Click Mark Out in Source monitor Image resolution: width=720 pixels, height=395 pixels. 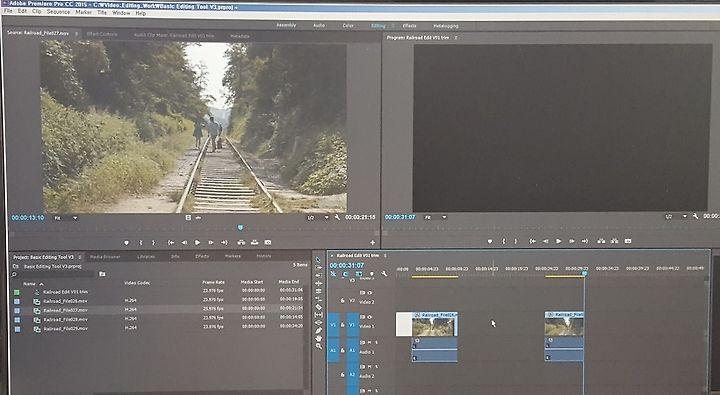coord(153,242)
